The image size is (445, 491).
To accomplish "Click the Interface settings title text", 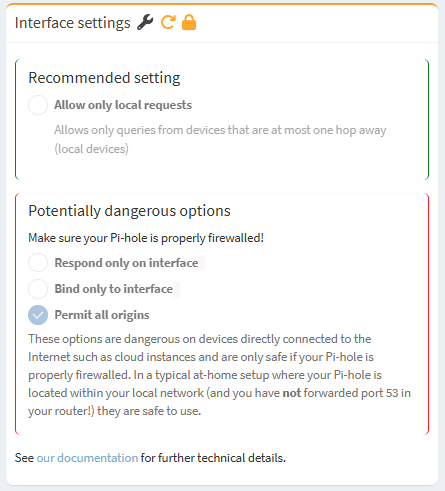I will point(73,23).
